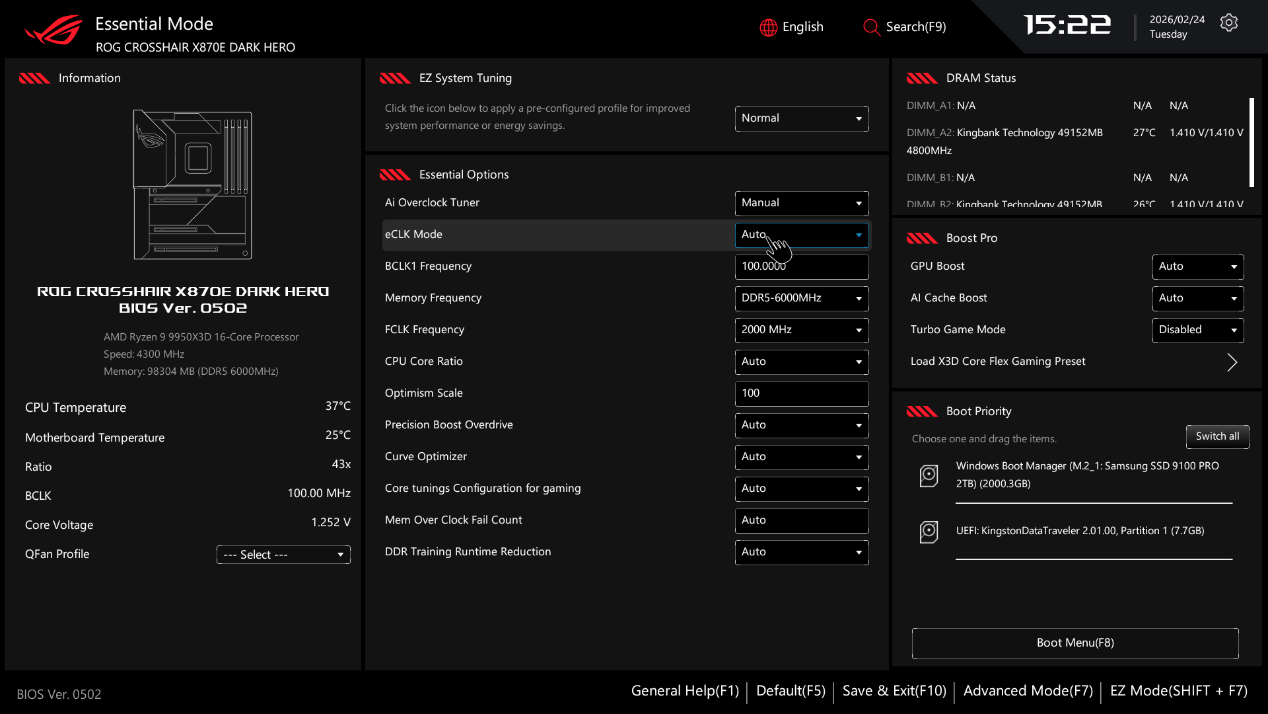Image resolution: width=1268 pixels, height=714 pixels.
Task: Expand the EZ System Tuning Normal dropdown
Action: [x=801, y=118]
